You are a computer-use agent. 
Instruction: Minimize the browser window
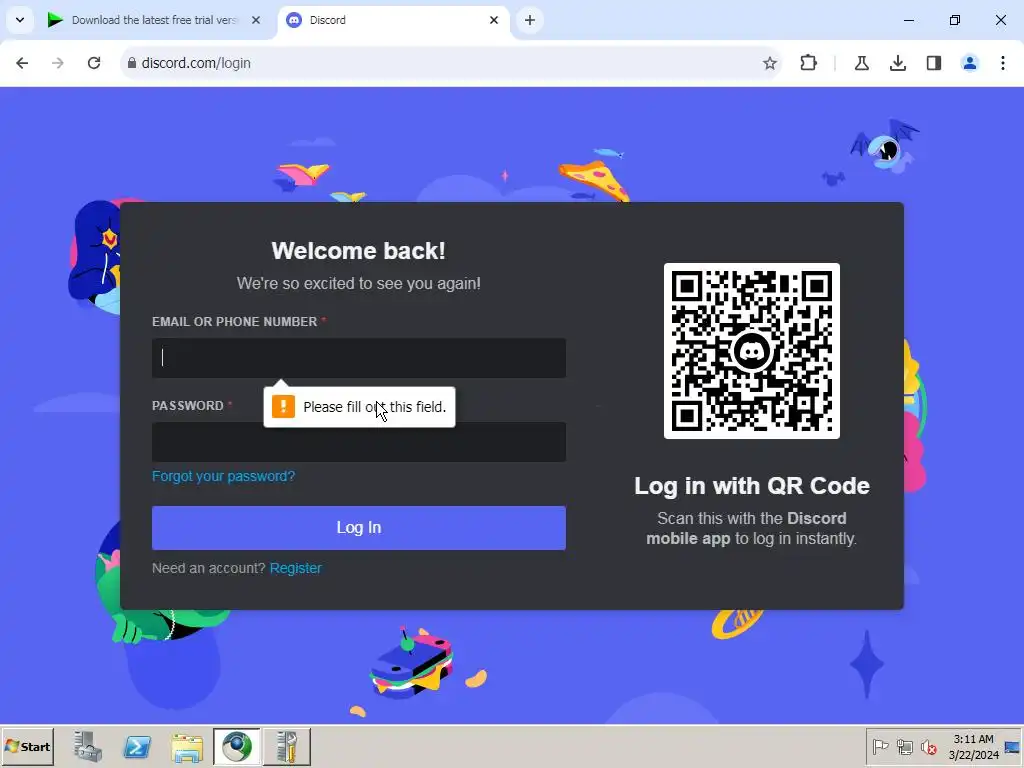point(908,20)
